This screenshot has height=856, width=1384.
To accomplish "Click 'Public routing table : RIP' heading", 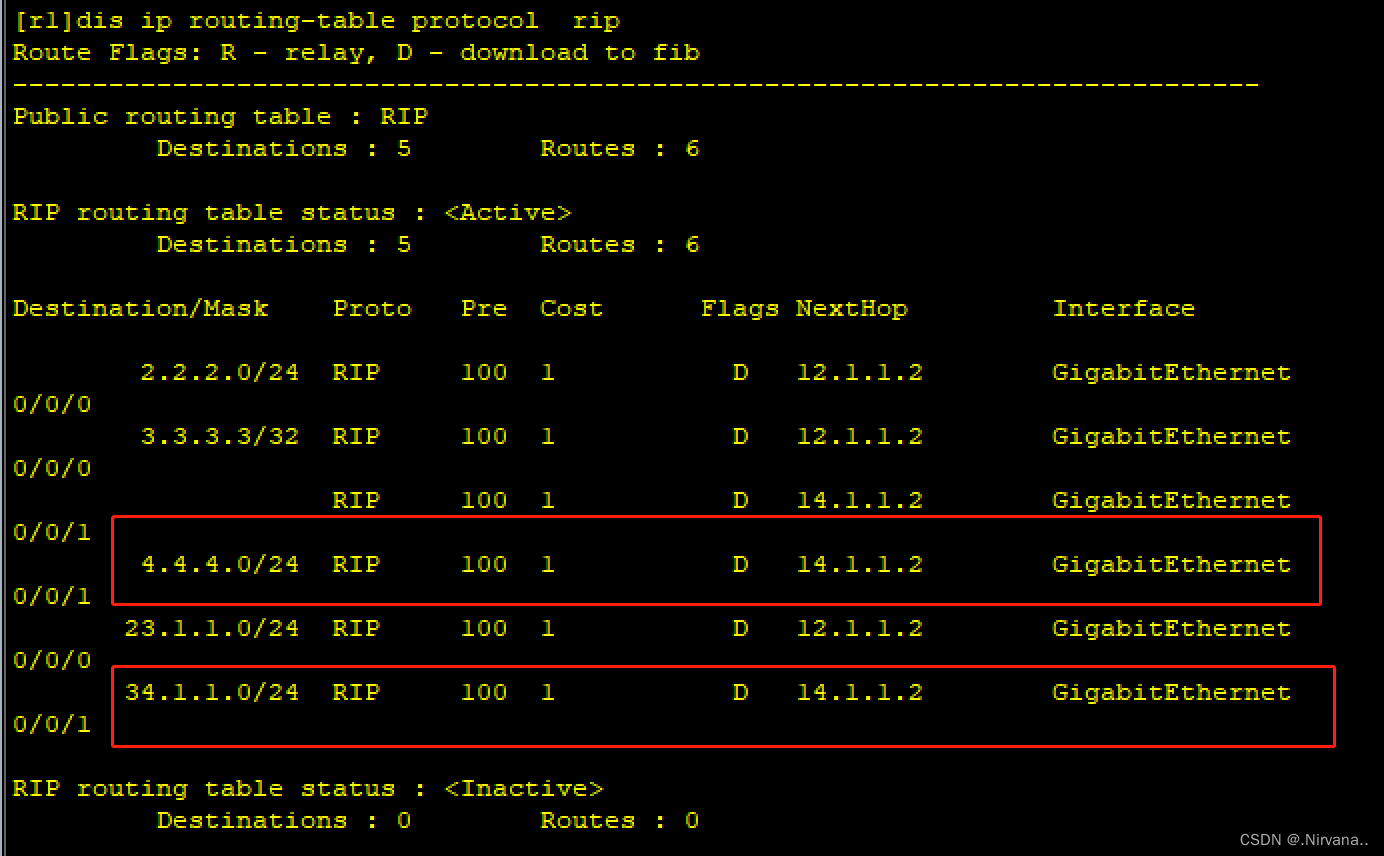I will click(220, 117).
